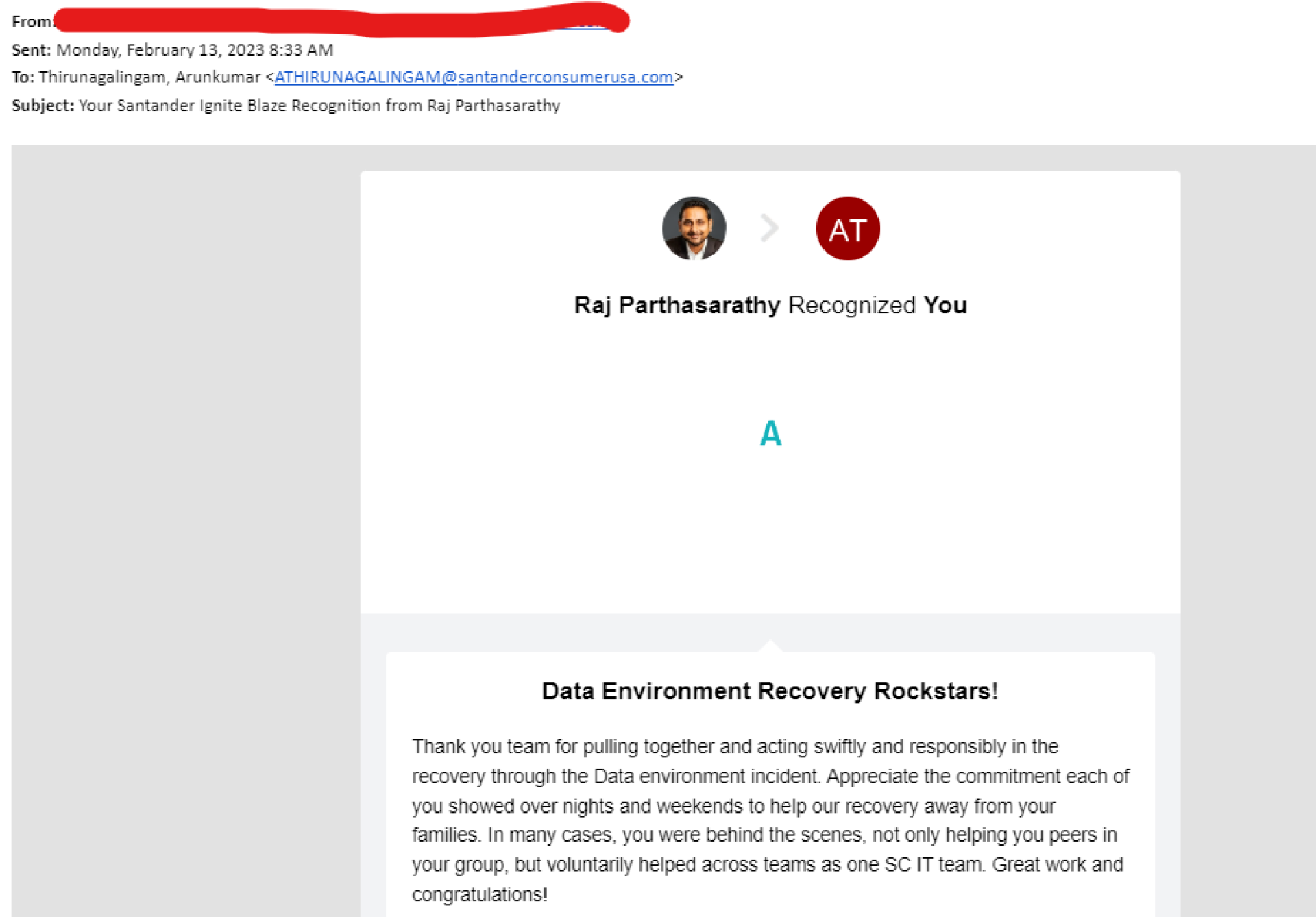Click the line starting "you showed over nights and weekends"

pos(733,806)
